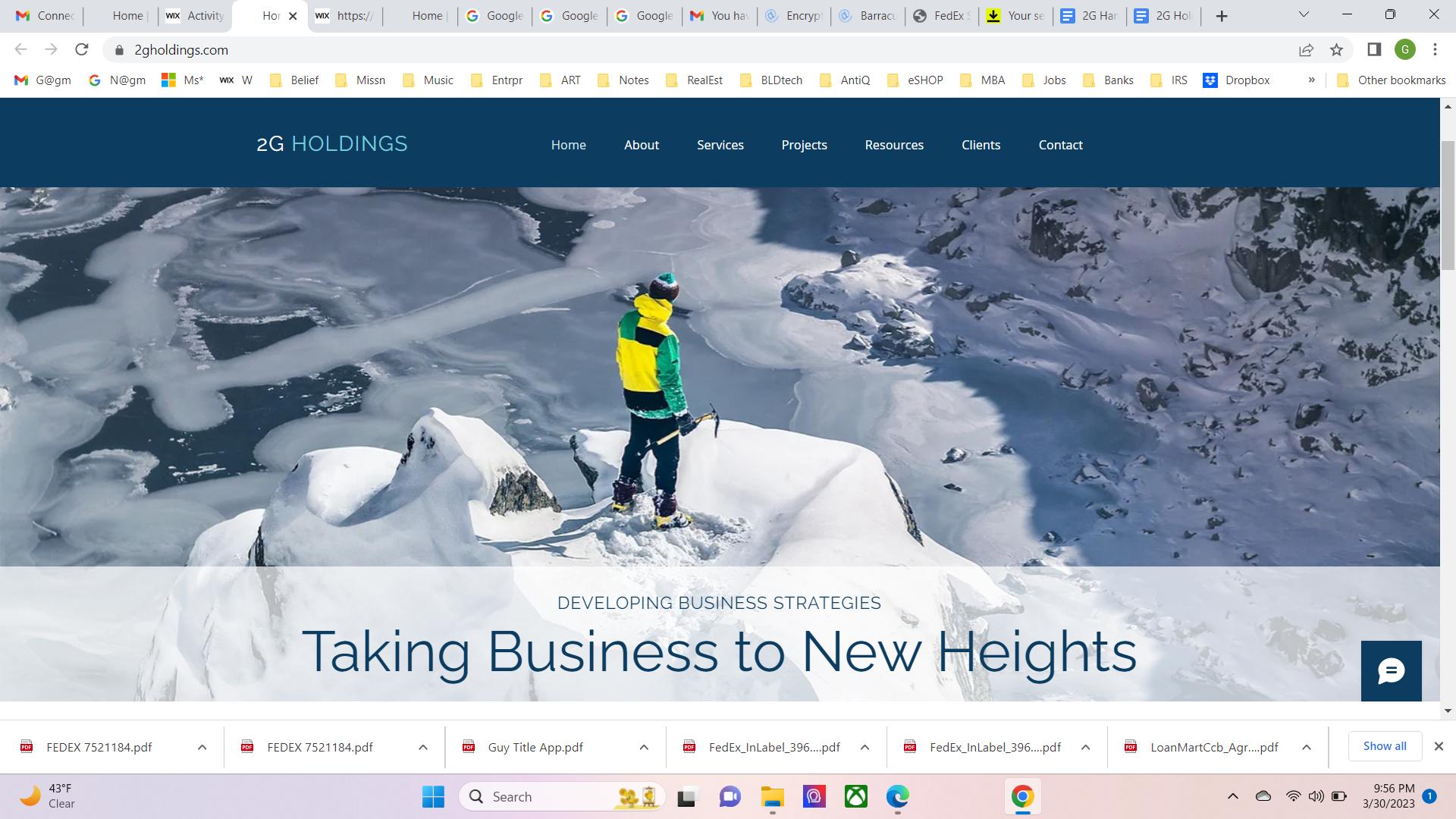Open the Chrome three-dot menu

click(1435, 49)
